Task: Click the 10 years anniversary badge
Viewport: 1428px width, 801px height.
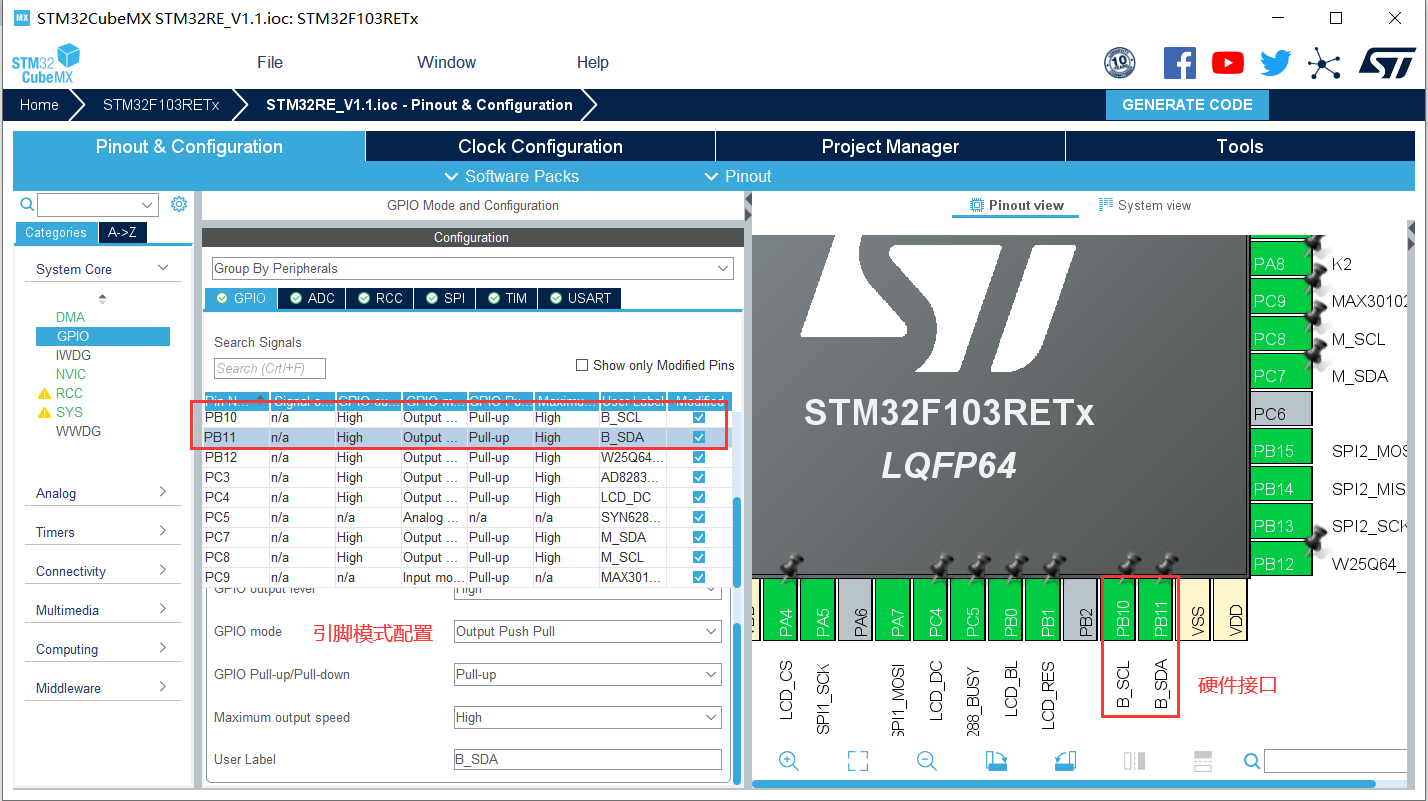Action: pyautogui.click(x=1120, y=63)
